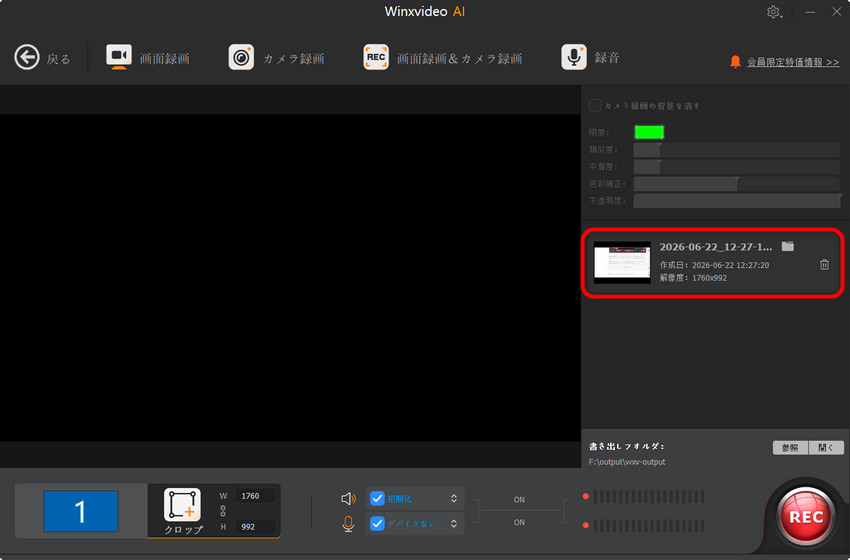
Task: Click the W width field showing 1760
Action: tap(255, 496)
